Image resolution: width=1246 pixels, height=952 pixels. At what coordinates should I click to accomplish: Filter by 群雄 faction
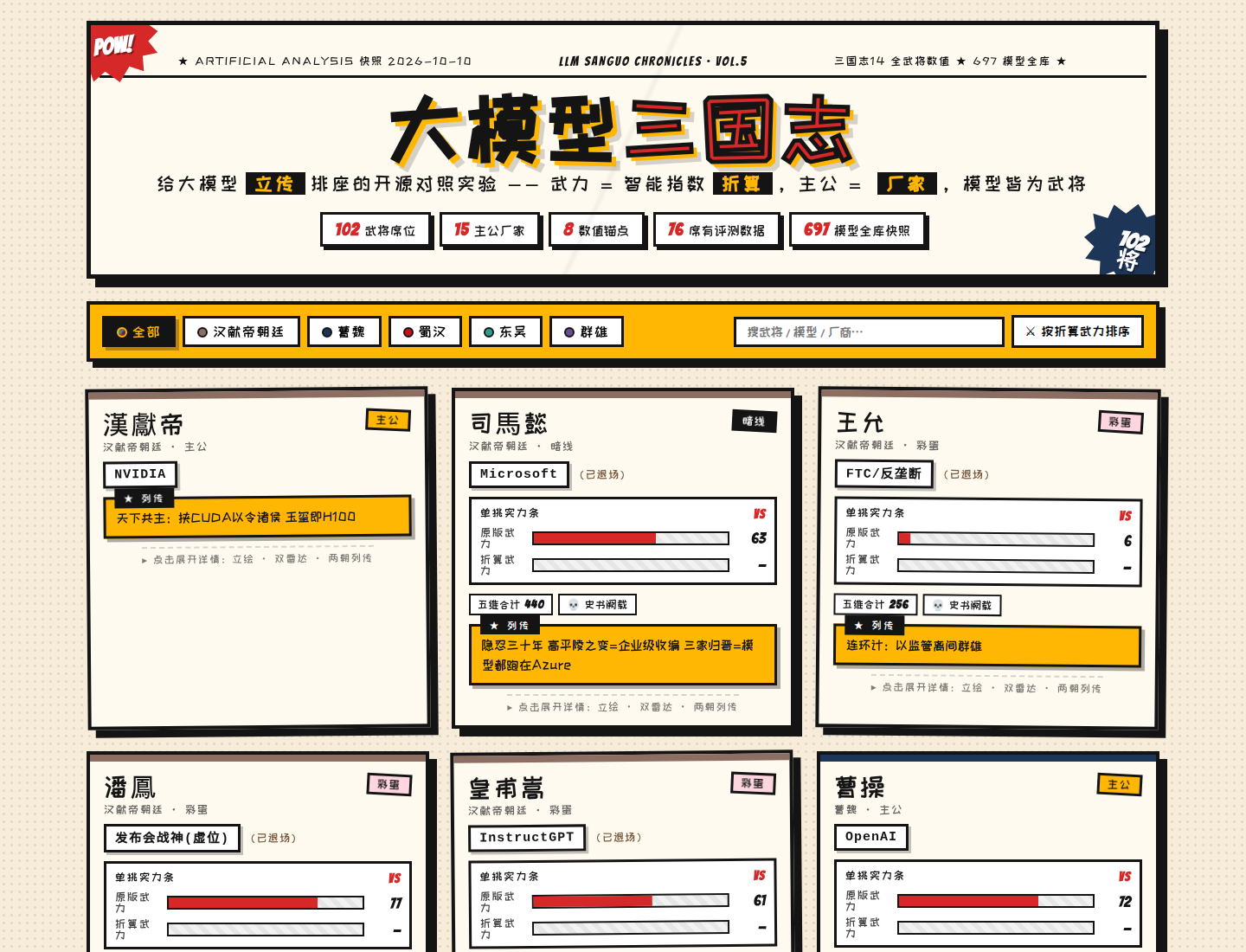(587, 331)
